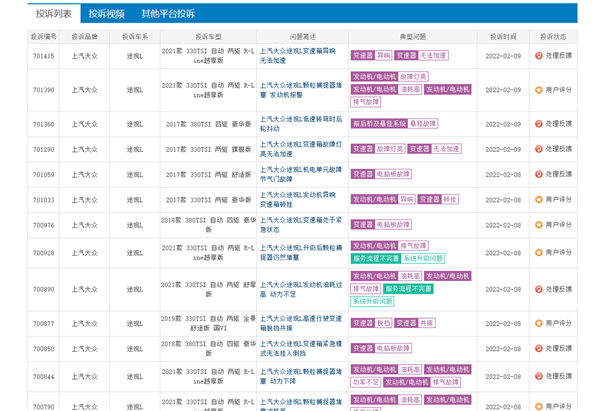This screenshot has width=600, height=411.
Task: Switch to the 投诉列表 tab
Action: tap(54, 14)
